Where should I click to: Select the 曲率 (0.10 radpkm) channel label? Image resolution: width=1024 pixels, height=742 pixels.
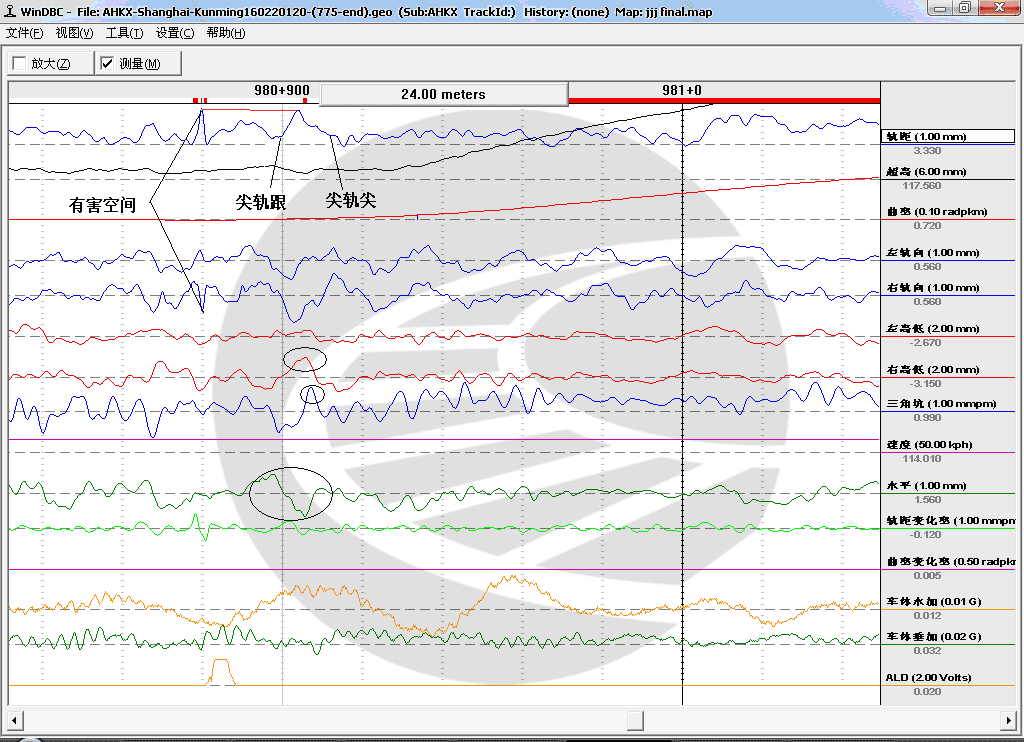point(936,212)
